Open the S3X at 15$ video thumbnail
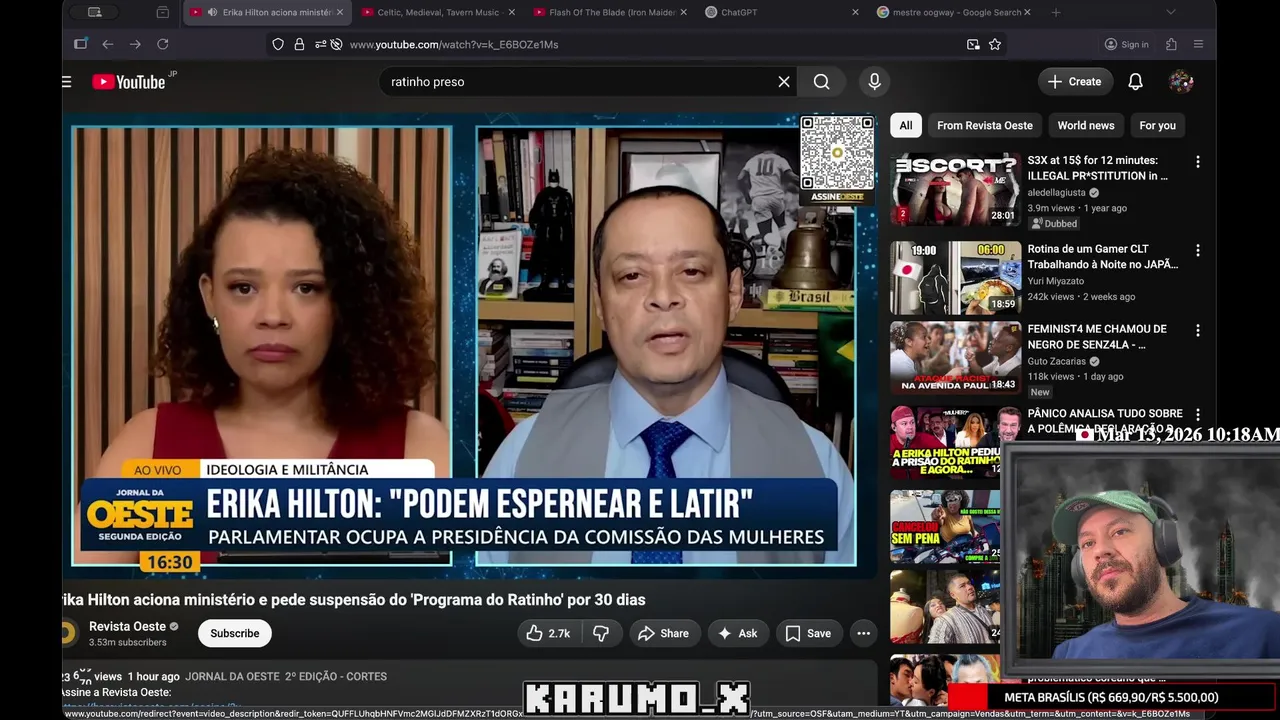The height and width of the screenshot is (720, 1280). [x=956, y=190]
